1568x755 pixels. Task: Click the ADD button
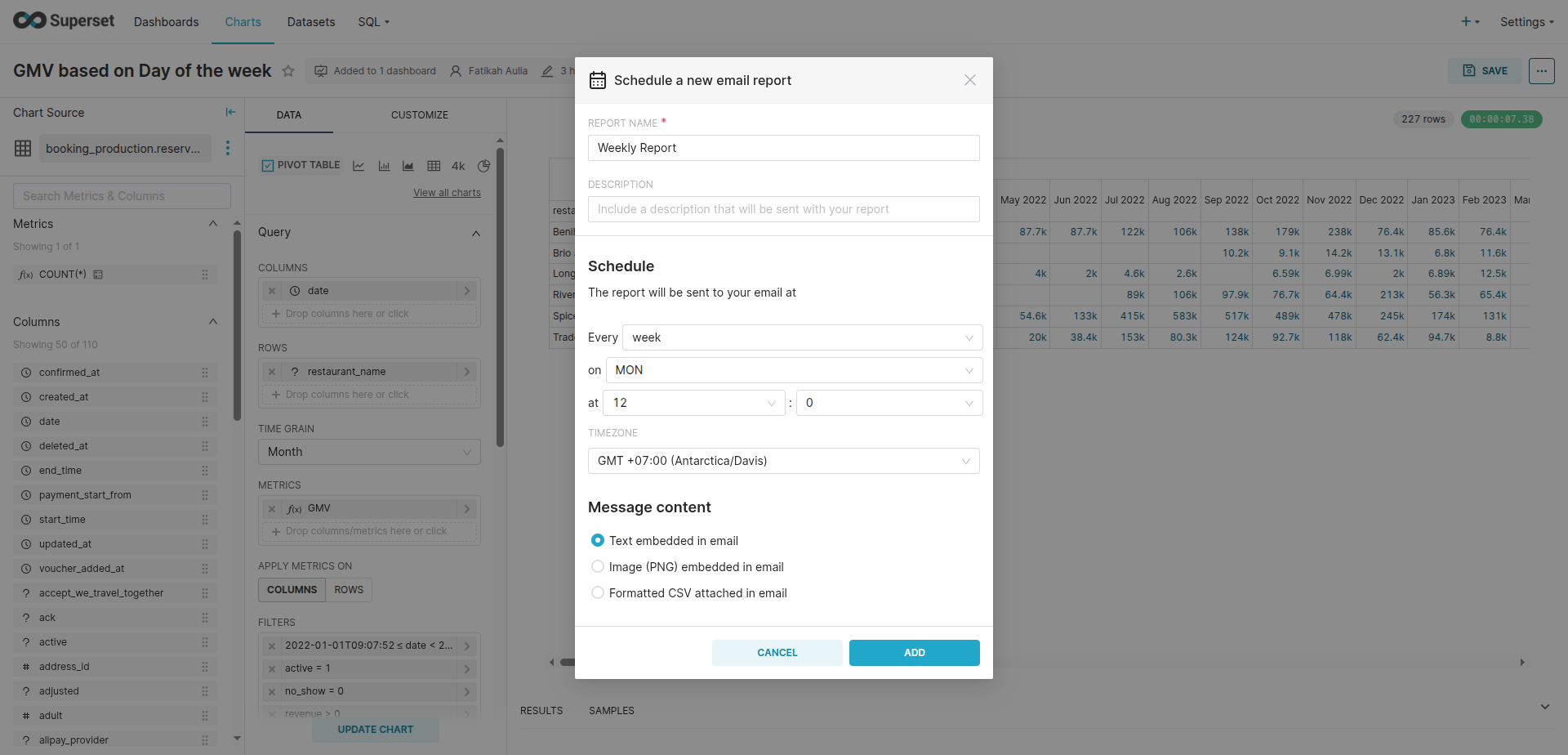(x=914, y=652)
